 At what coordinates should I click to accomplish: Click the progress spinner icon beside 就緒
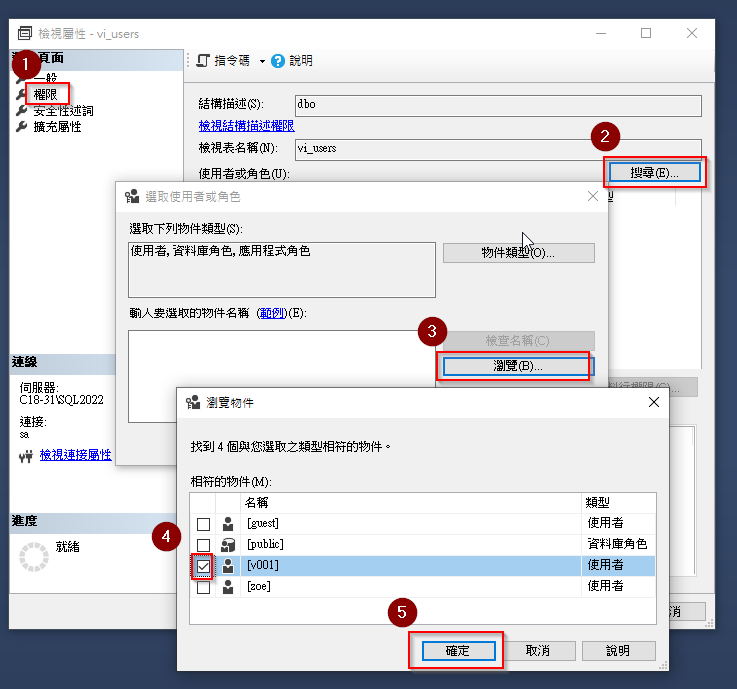click(34, 557)
